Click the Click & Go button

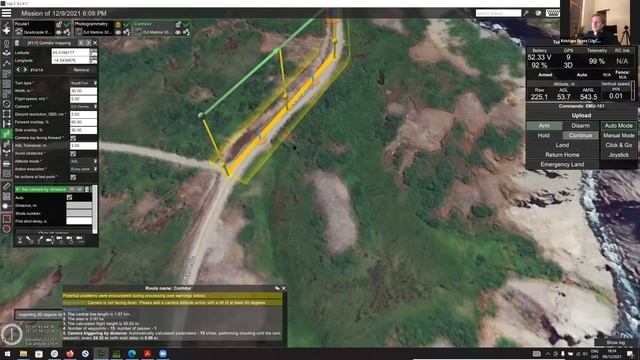[x=618, y=145]
